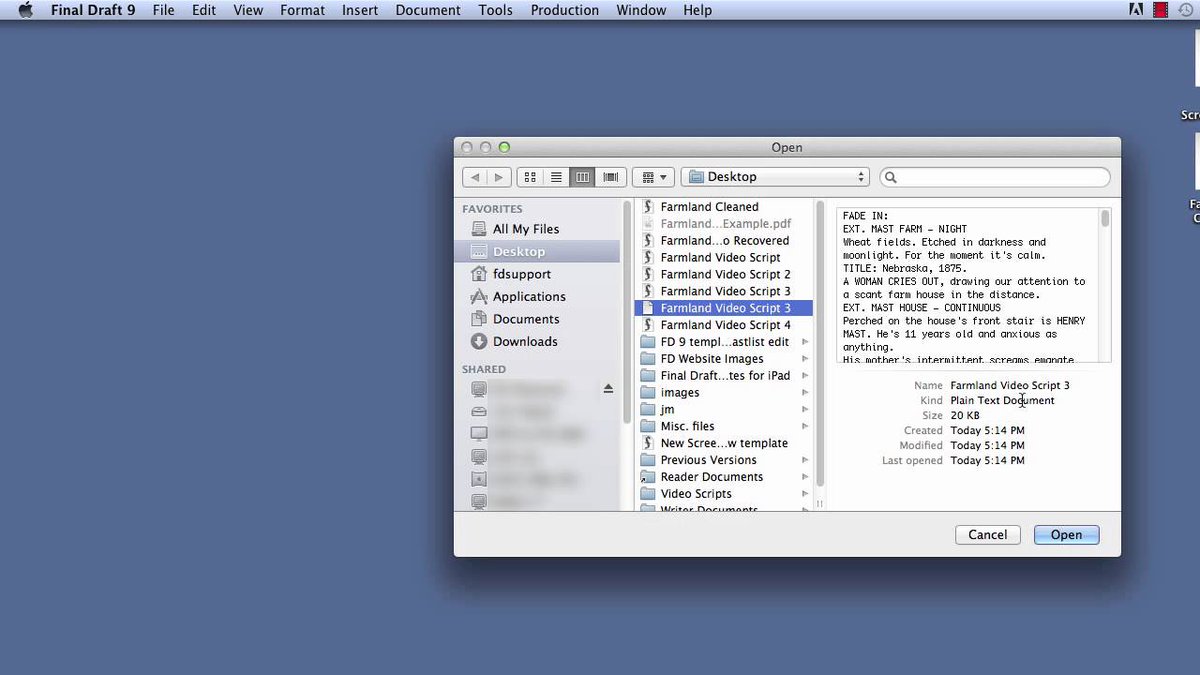Click script icon of Farmland...o Recovered
The width and height of the screenshot is (1200, 675).
coord(647,241)
